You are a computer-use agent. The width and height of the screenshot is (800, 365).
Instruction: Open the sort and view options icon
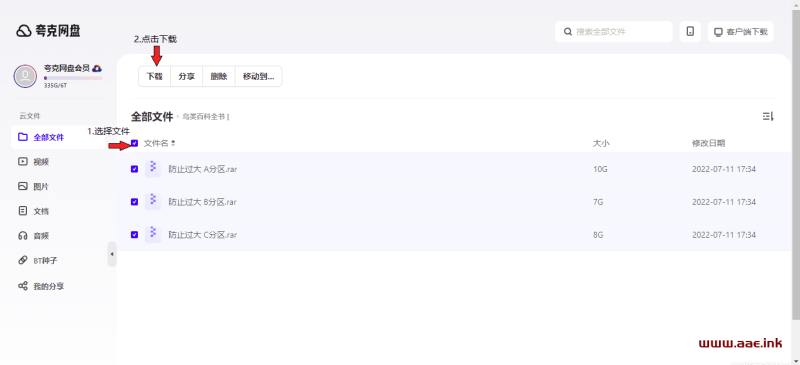point(768,117)
